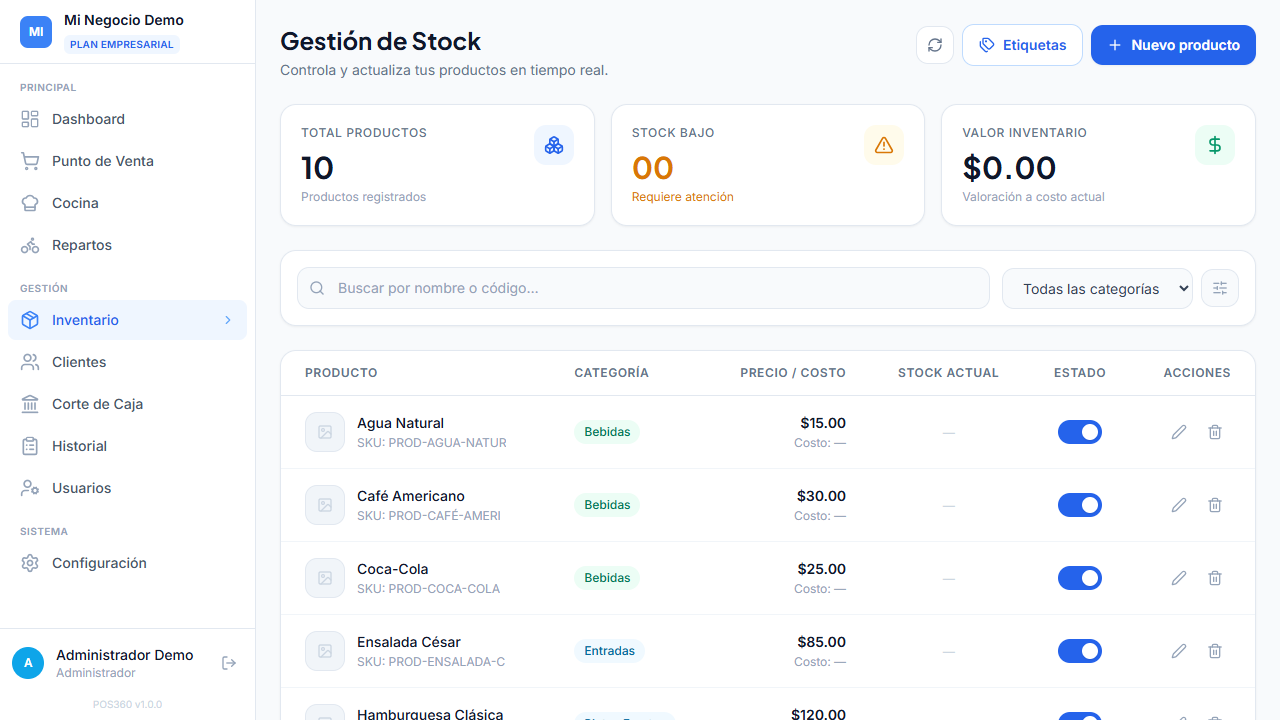Click the $30.00 price of Café Americano
This screenshot has height=720, width=1280.
point(821,496)
